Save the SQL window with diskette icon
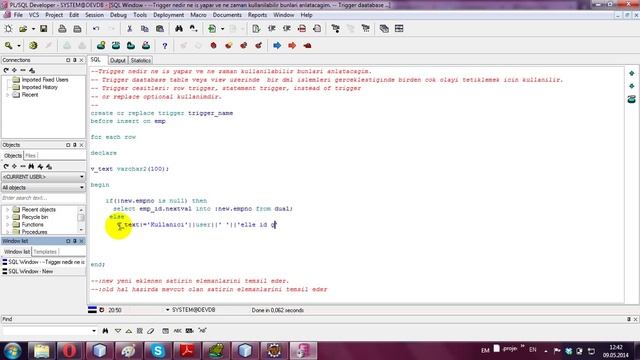Image resolution: width=640 pixels, height=360 pixels. click(x=43, y=29)
